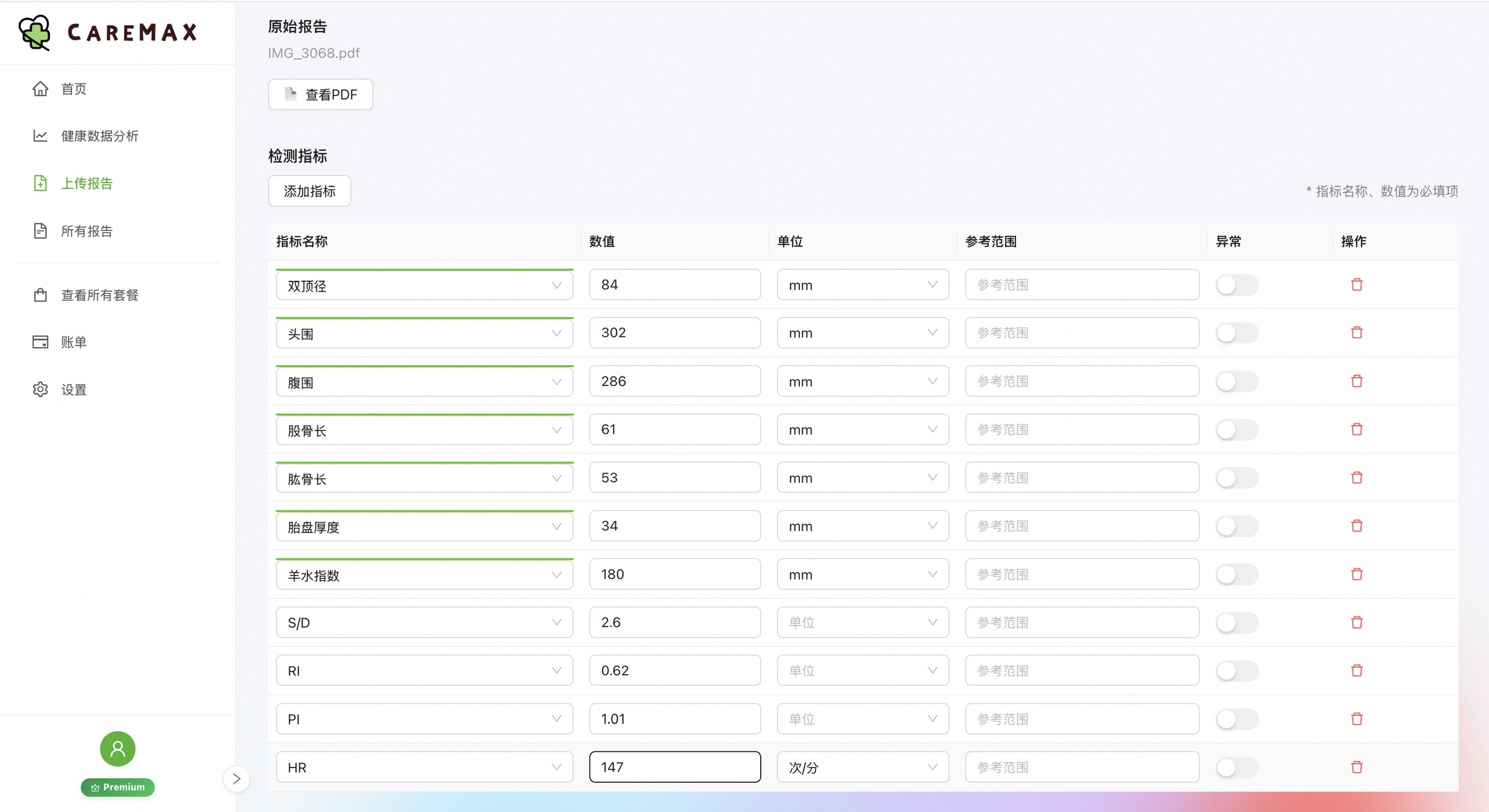Delete the HR row with trash icon
The image size is (1489, 812).
click(1357, 767)
